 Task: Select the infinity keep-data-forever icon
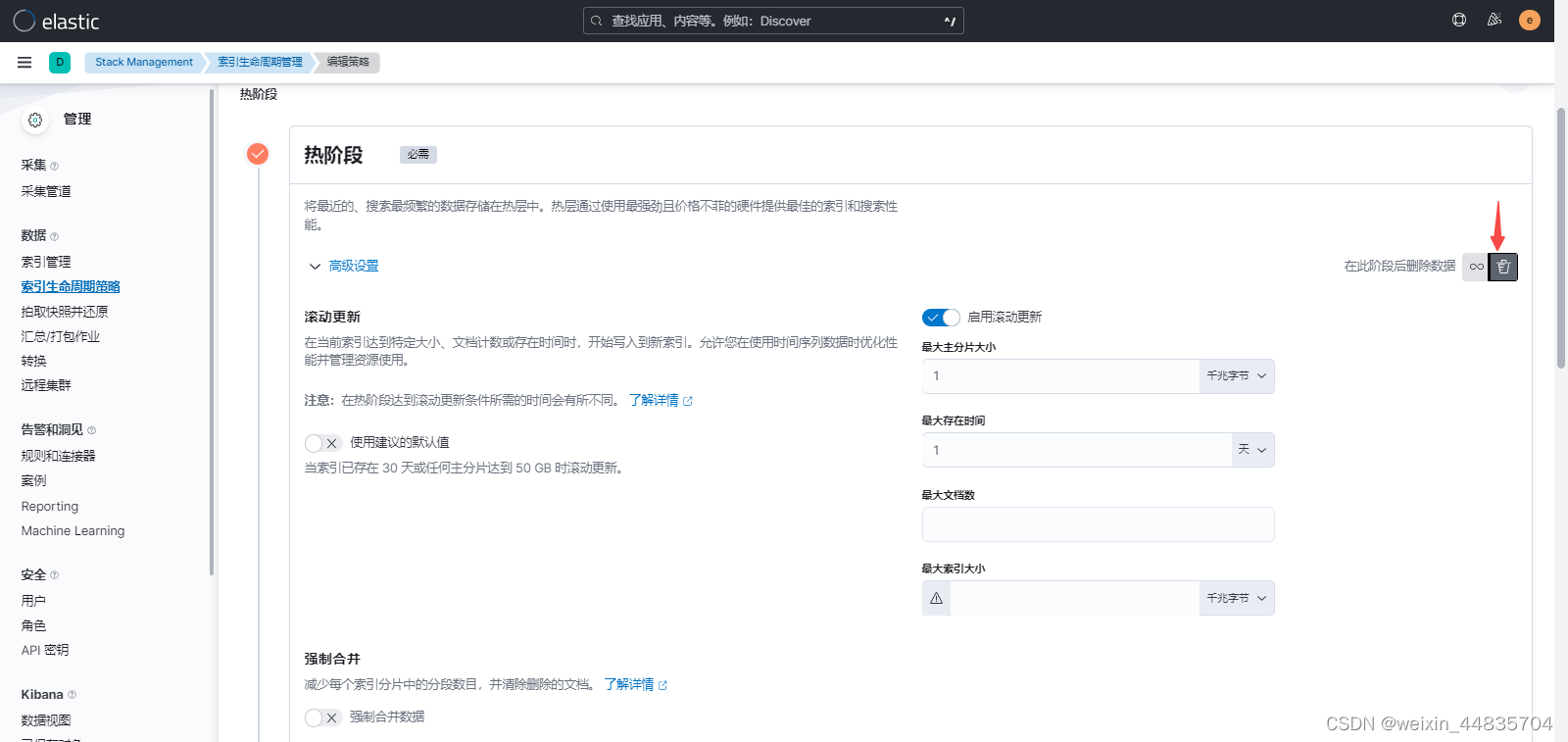1476,267
